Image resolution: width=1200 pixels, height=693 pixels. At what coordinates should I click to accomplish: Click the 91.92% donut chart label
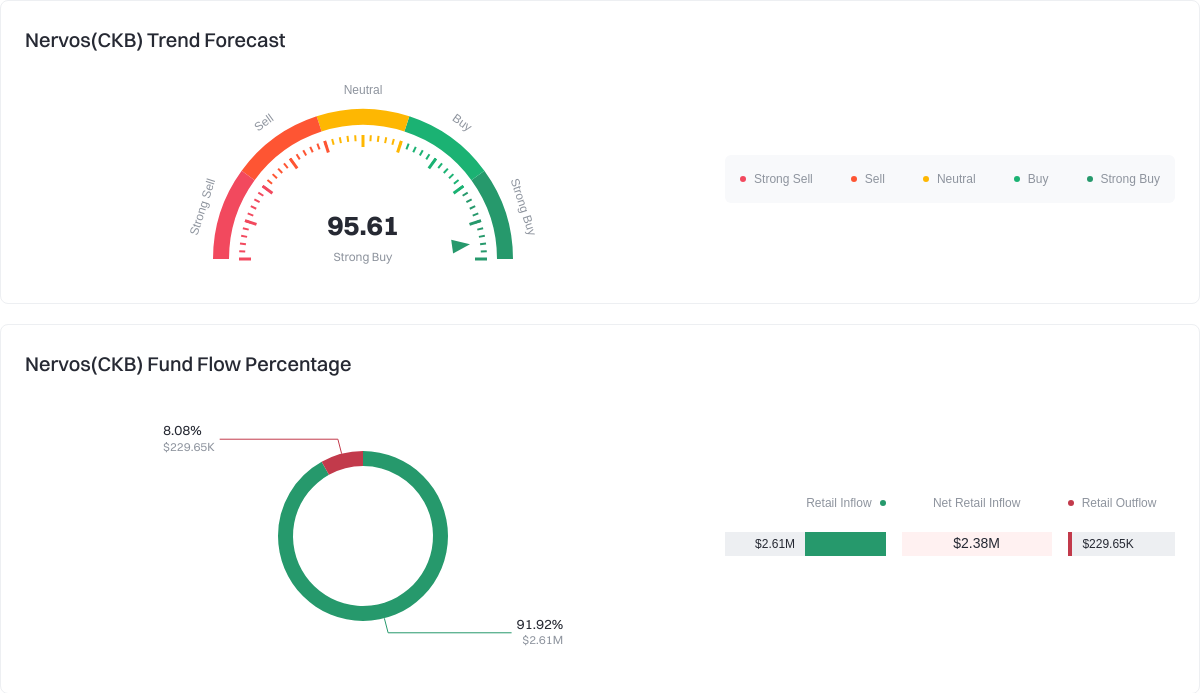[x=539, y=625]
